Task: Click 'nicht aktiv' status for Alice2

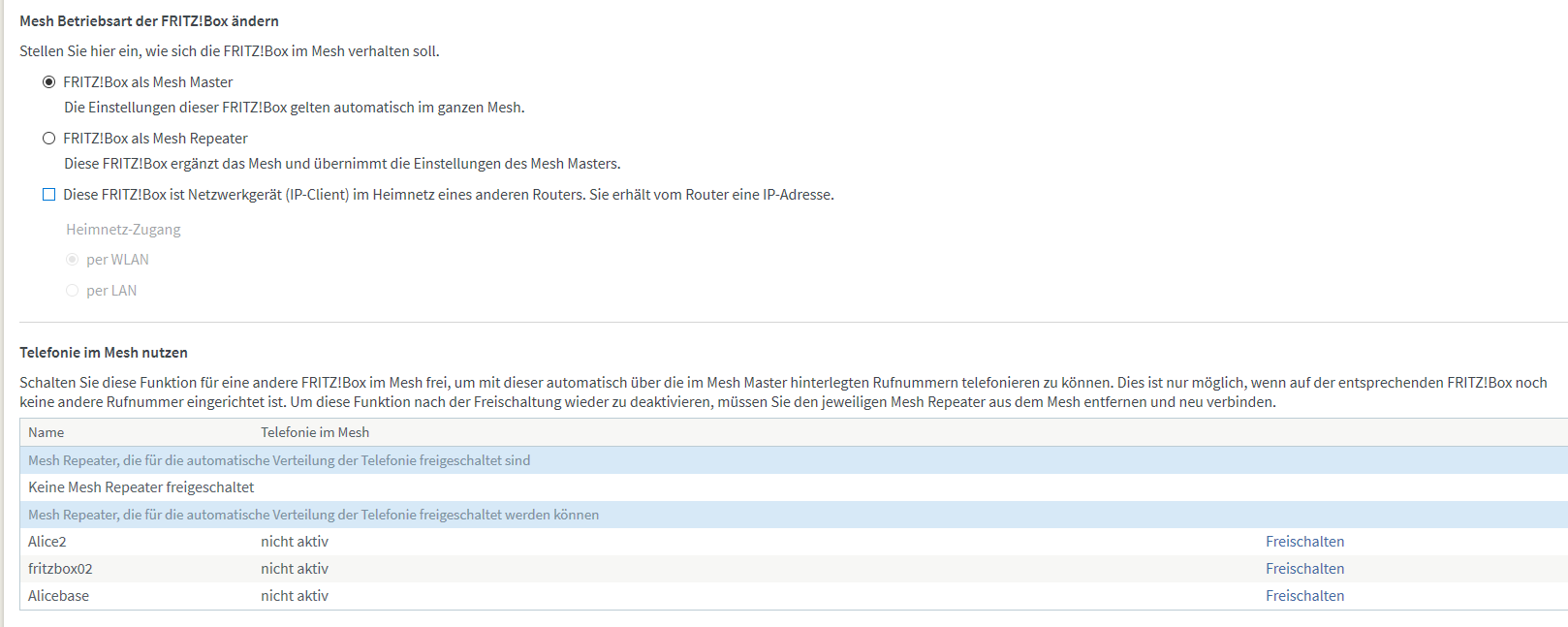Action: coord(295,542)
